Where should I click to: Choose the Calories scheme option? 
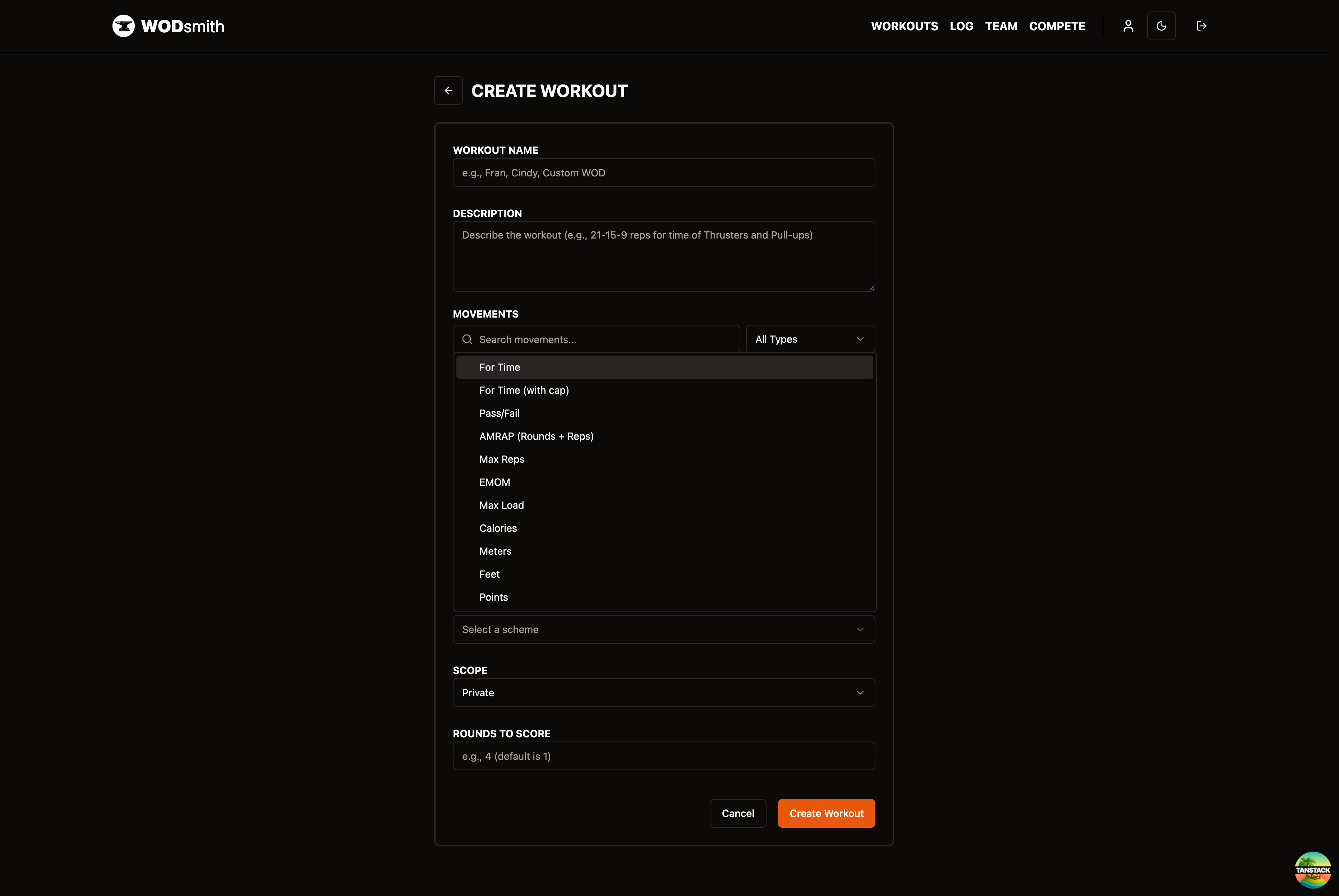(x=664, y=528)
